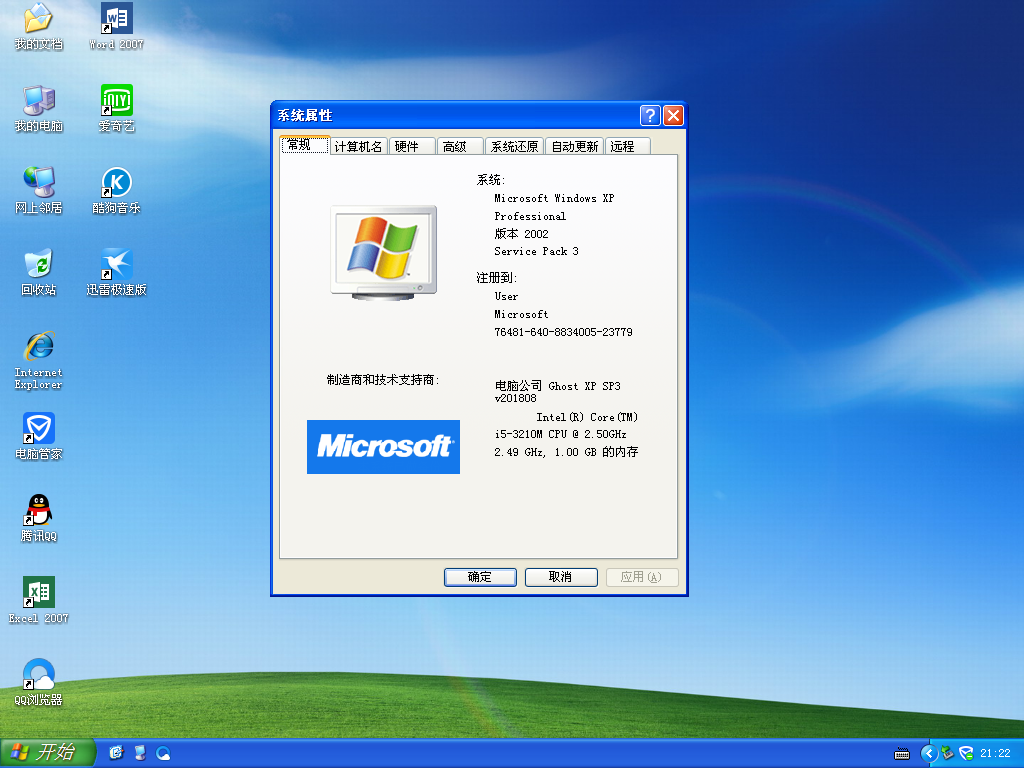Open the 我的文档 desktop folder icon
Screen dimensions: 1024x768
click(x=39, y=26)
